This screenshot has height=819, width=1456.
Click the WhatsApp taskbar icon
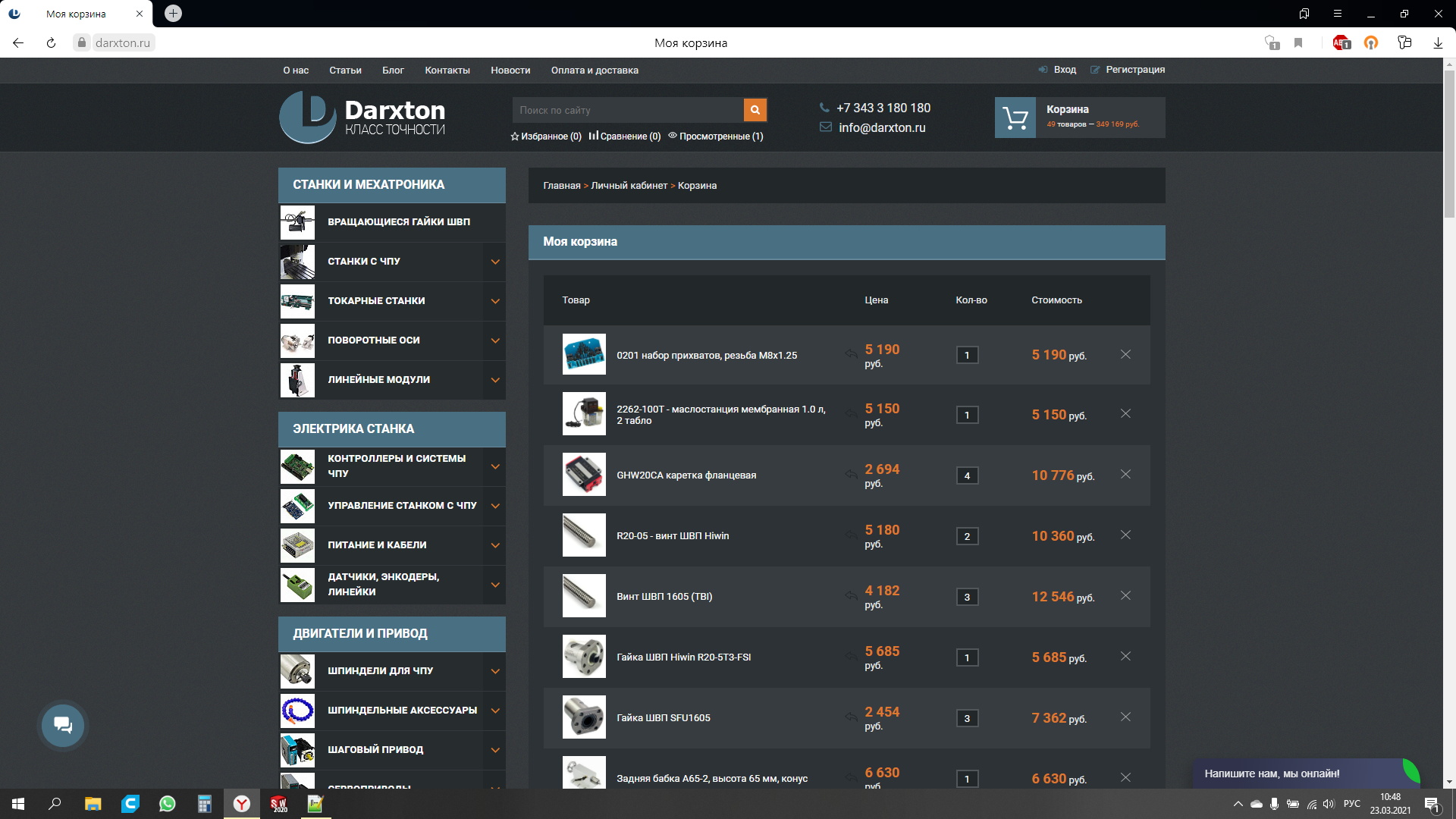167,804
